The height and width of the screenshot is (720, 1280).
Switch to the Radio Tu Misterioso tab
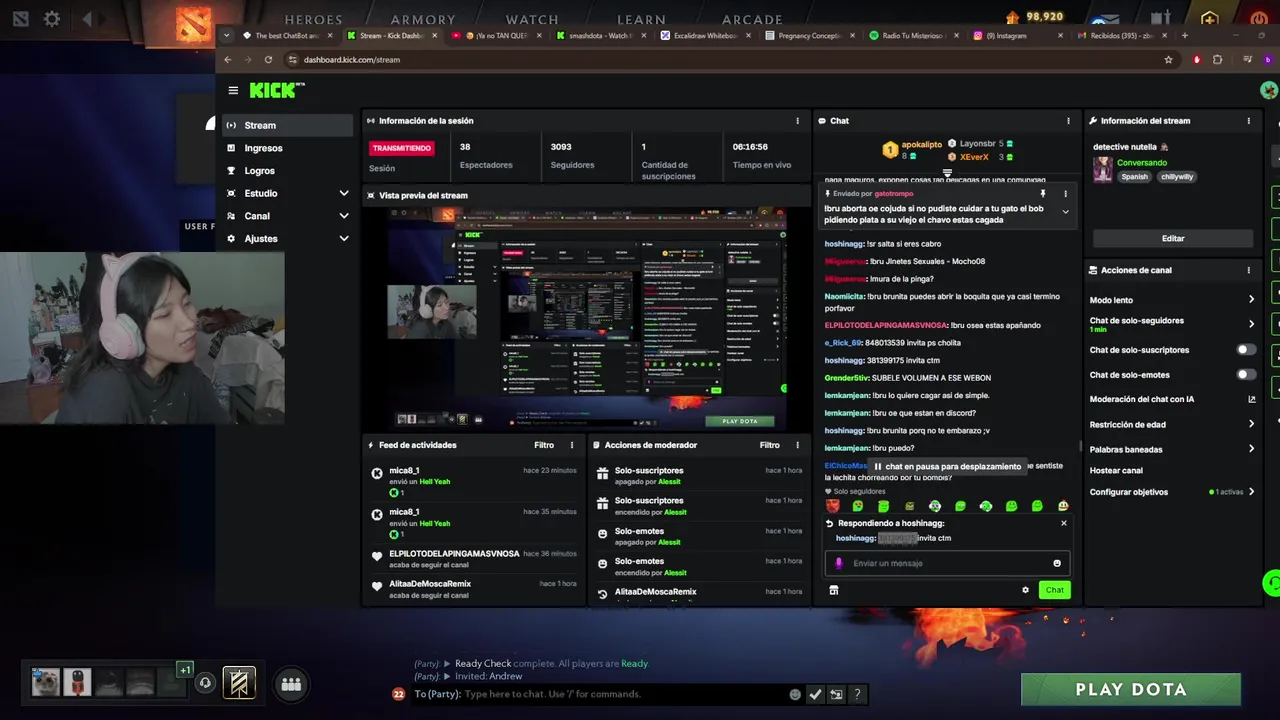pos(910,36)
